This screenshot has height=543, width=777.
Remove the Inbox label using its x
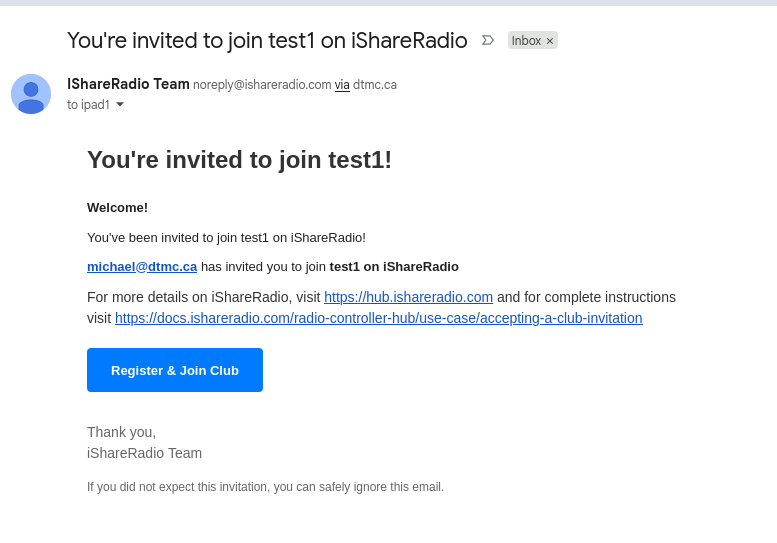[550, 41]
